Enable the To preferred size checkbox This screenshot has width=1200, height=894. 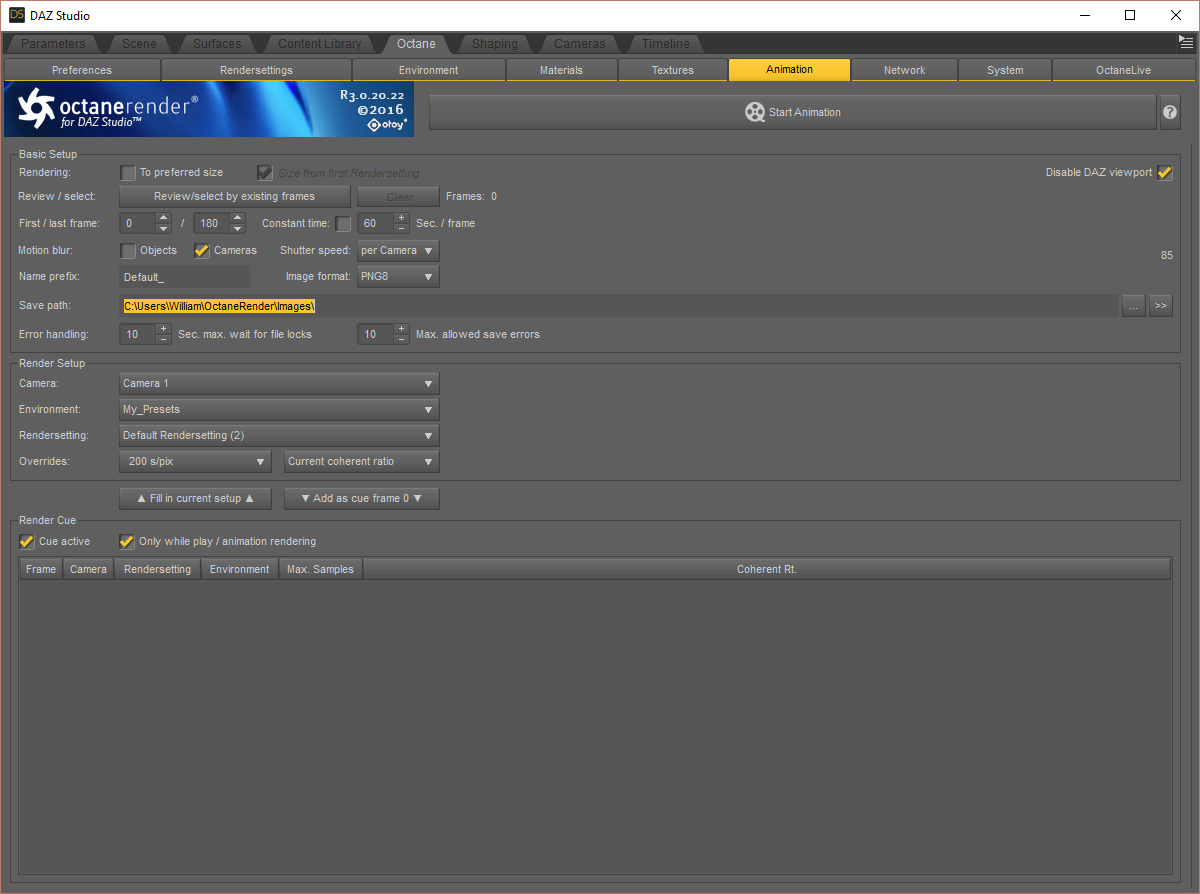point(128,173)
